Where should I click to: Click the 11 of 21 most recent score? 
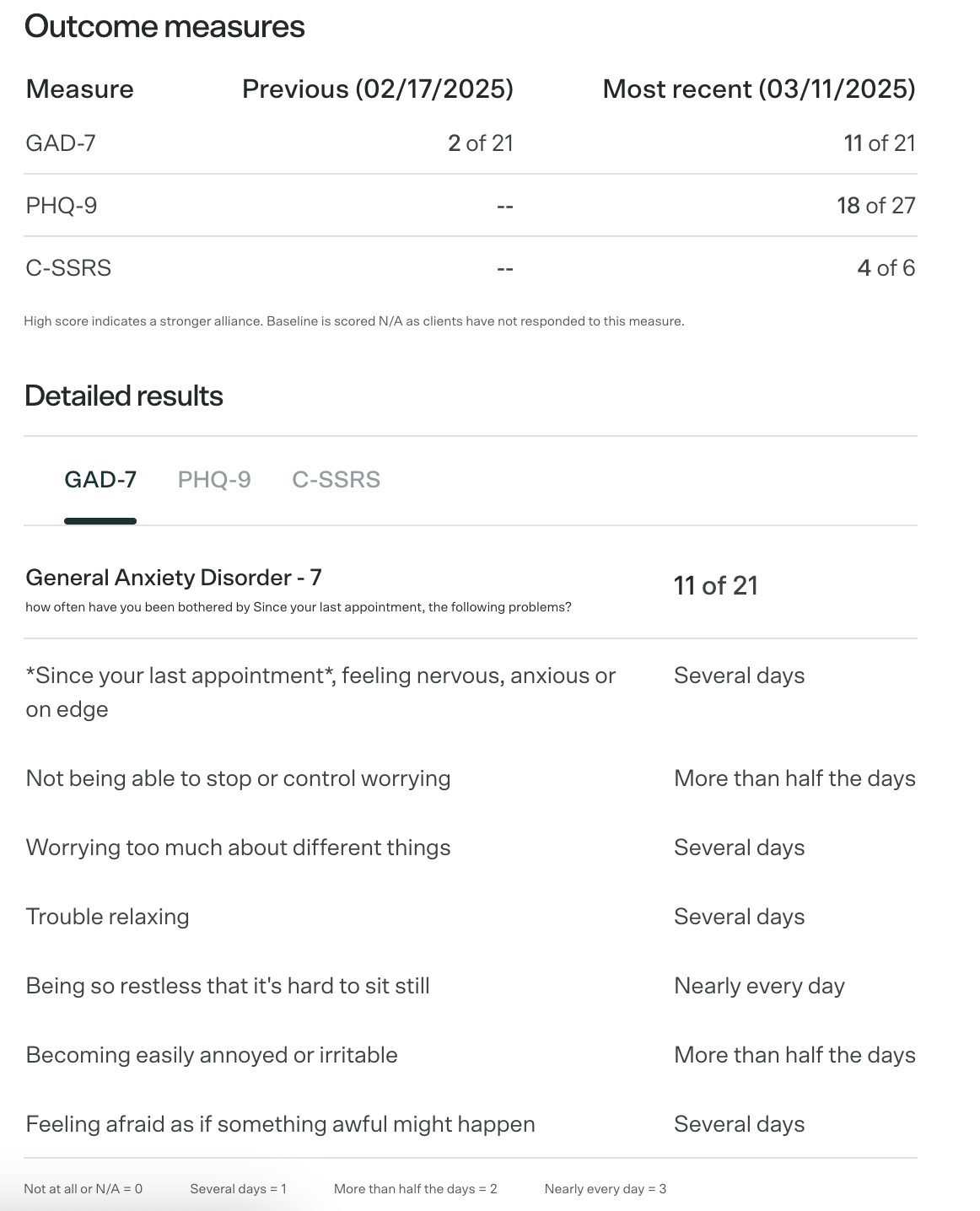pos(880,143)
